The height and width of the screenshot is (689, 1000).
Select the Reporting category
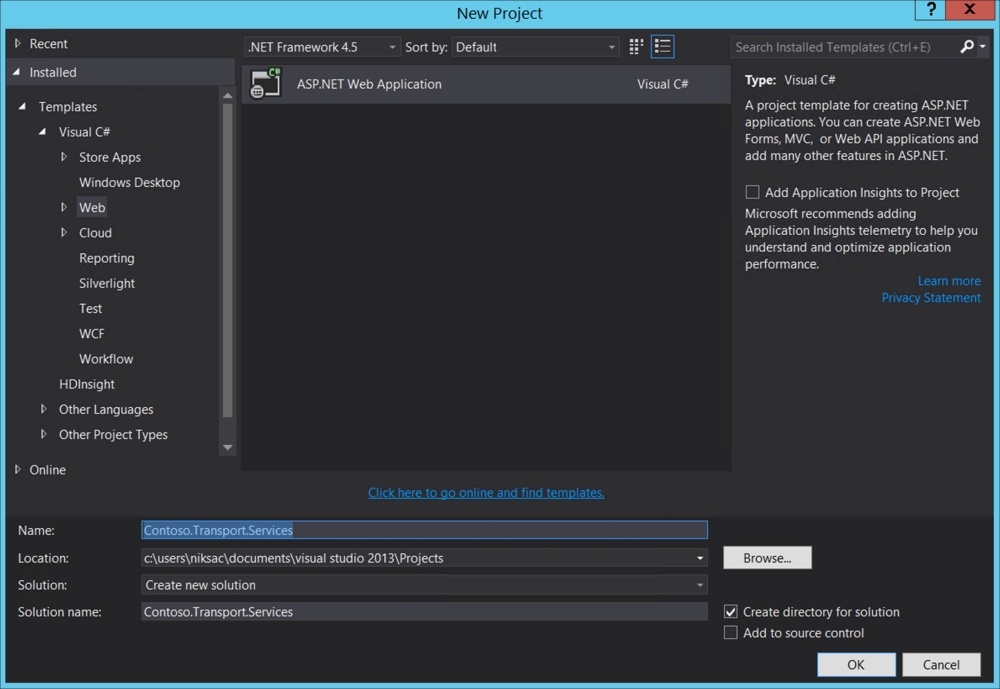pos(107,258)
